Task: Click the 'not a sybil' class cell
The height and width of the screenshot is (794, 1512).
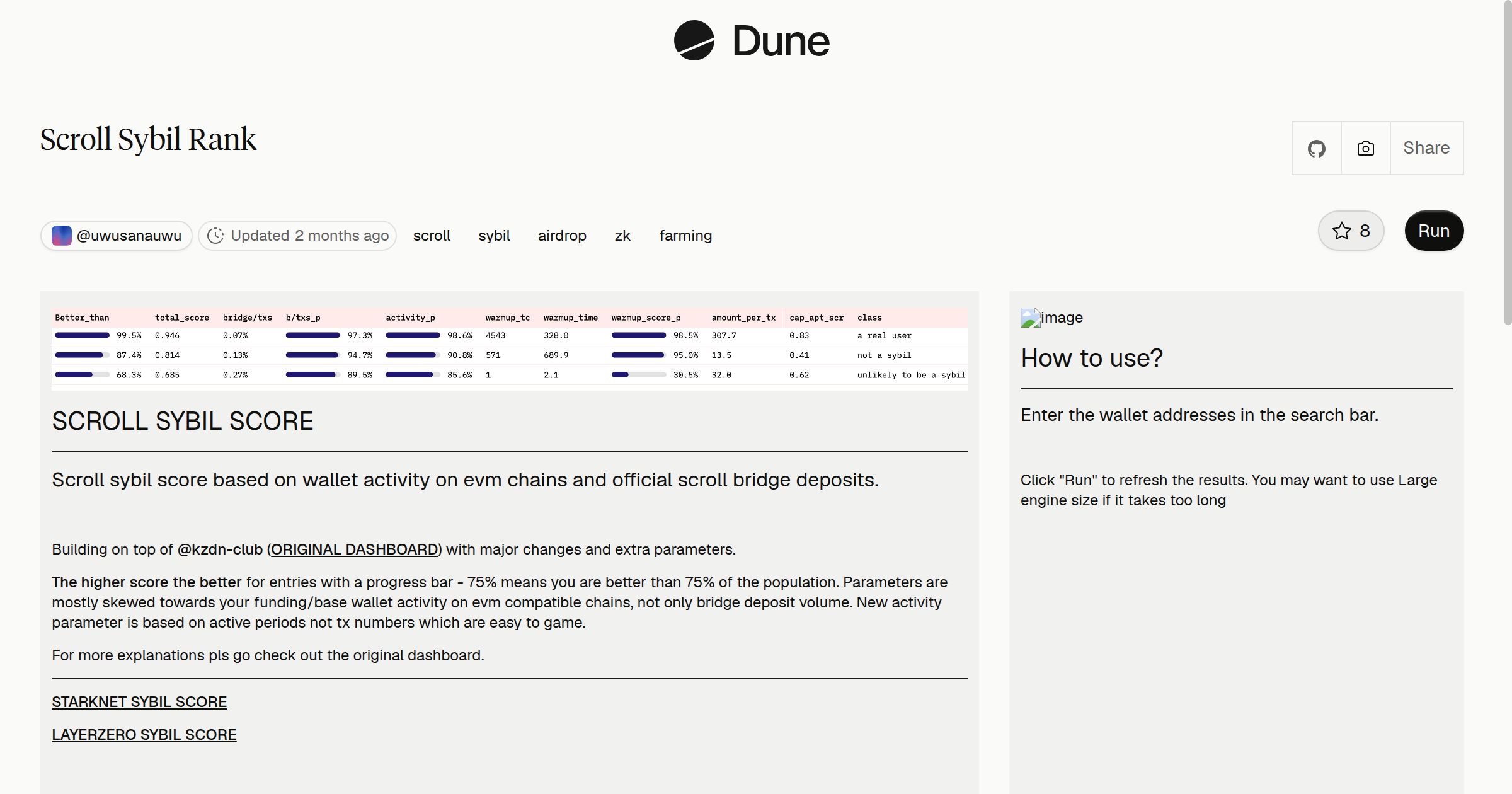Action: [884, 355]
